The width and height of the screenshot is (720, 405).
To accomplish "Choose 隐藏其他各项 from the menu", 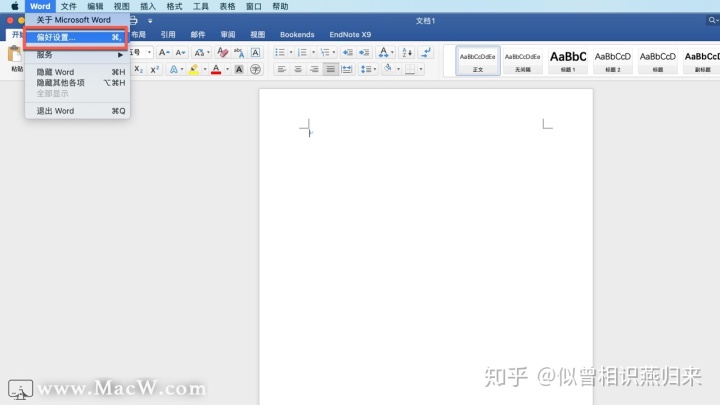I will (77, 83).
